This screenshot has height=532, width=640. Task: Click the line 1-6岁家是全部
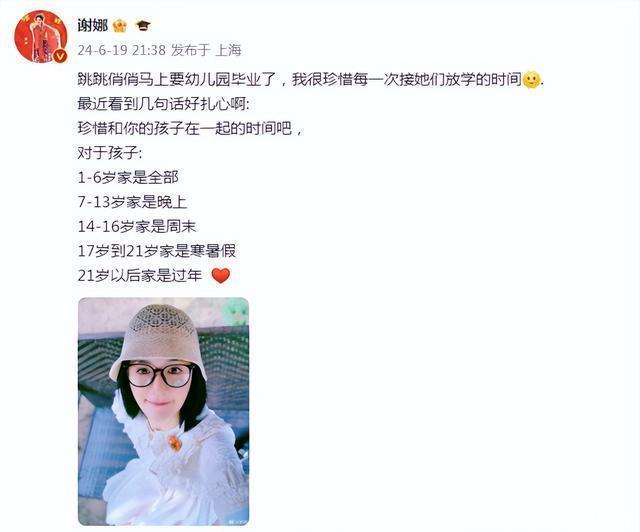click(128, 178)
